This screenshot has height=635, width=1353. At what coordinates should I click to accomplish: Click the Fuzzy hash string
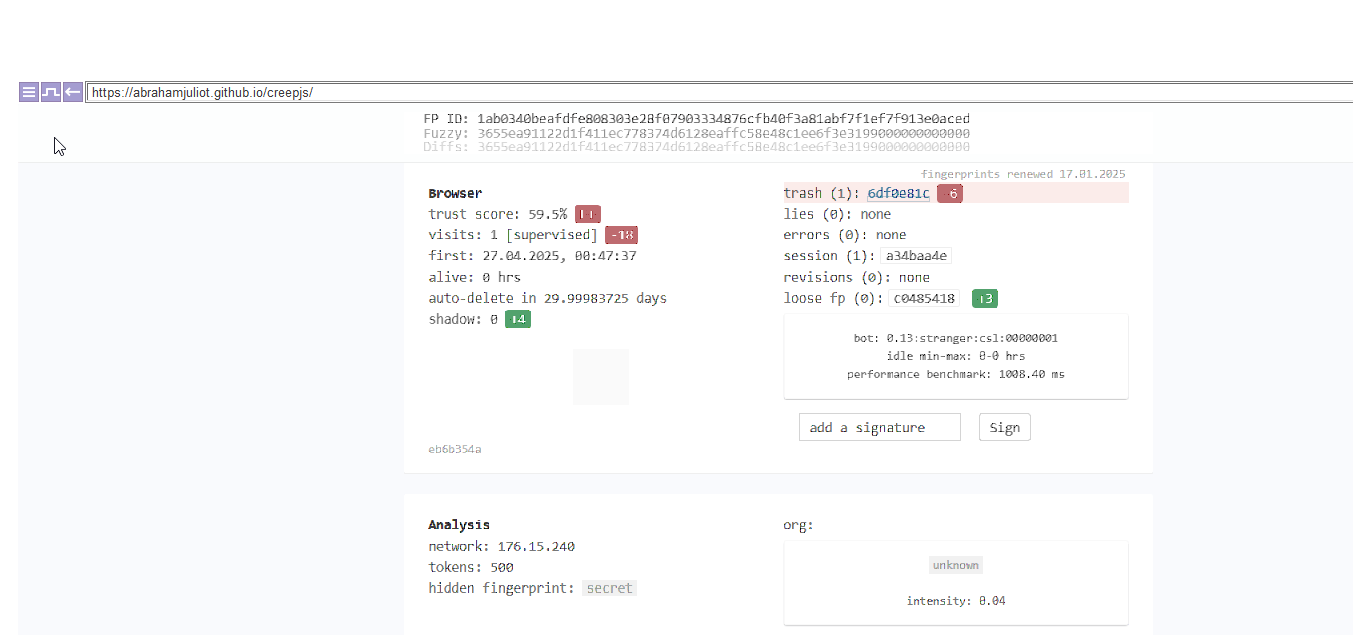click(723, 133)
